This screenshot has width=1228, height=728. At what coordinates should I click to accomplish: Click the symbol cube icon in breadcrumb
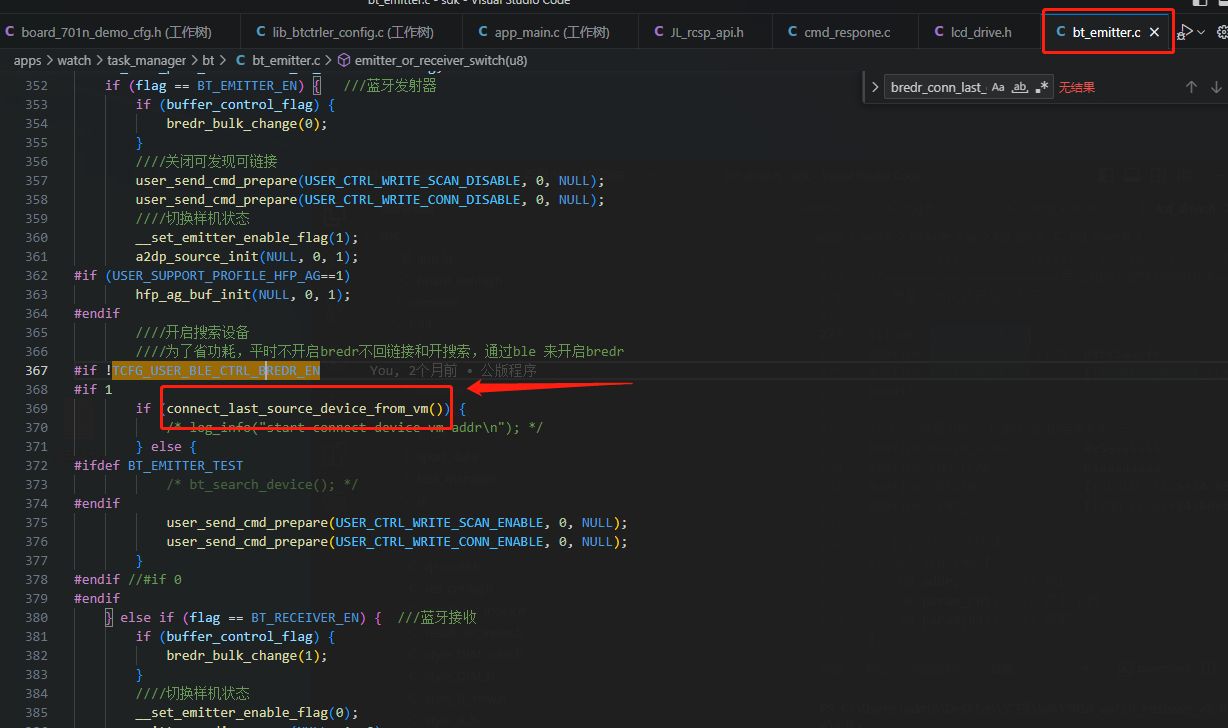tap(343, 60)
